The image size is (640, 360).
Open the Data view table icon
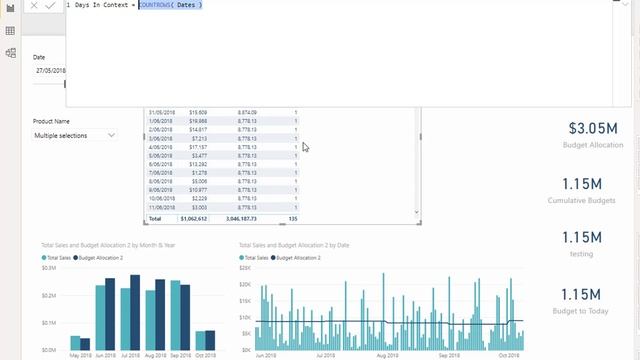click(10, 31)
